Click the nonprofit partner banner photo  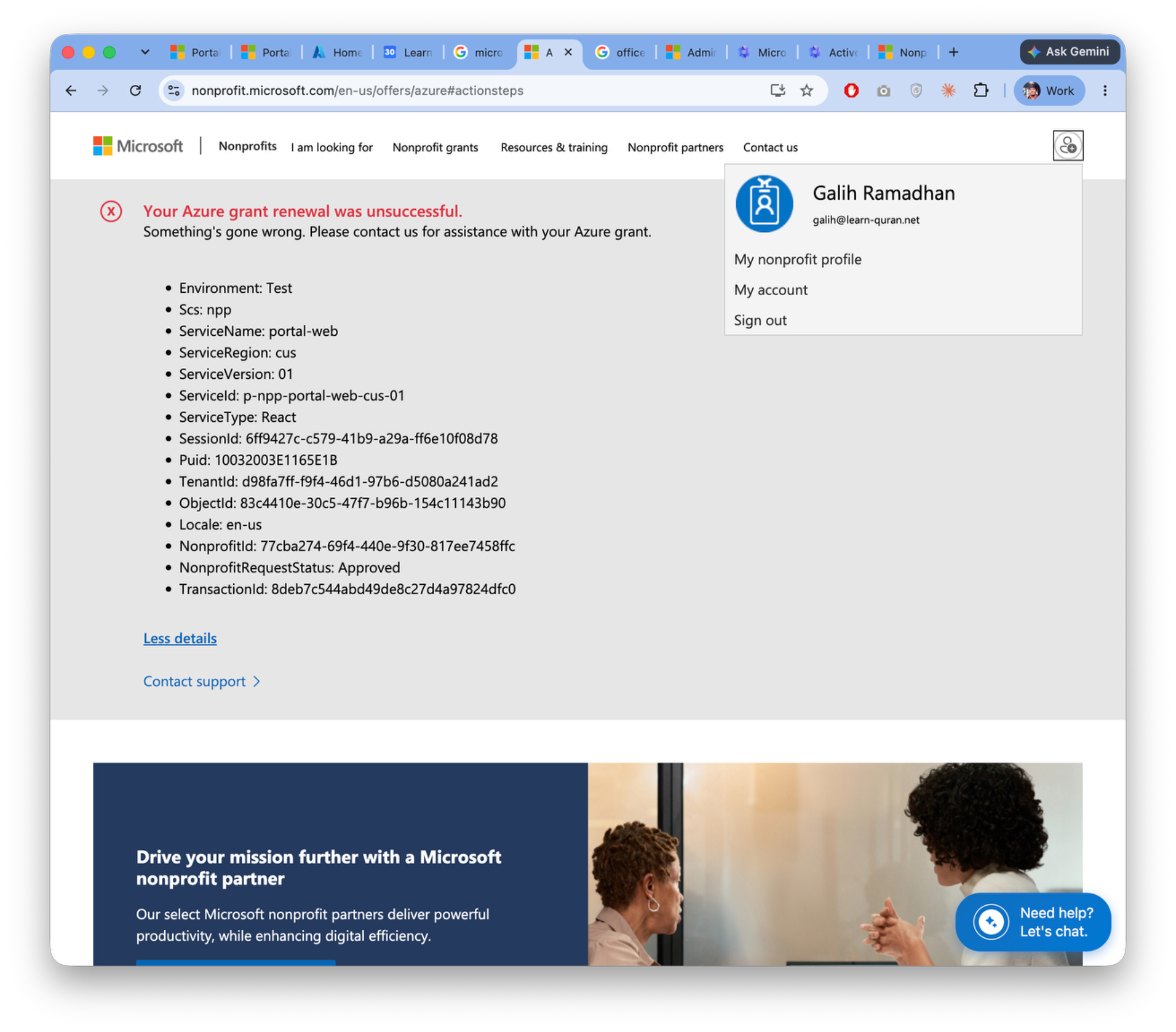tap(835, 864)
